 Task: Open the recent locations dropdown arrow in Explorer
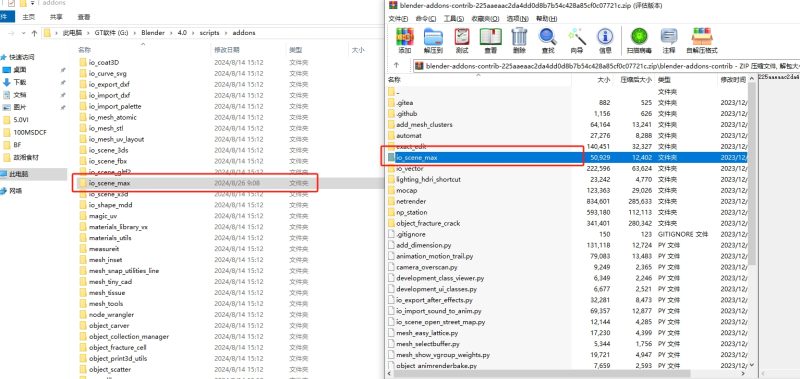tap(24, 33)
